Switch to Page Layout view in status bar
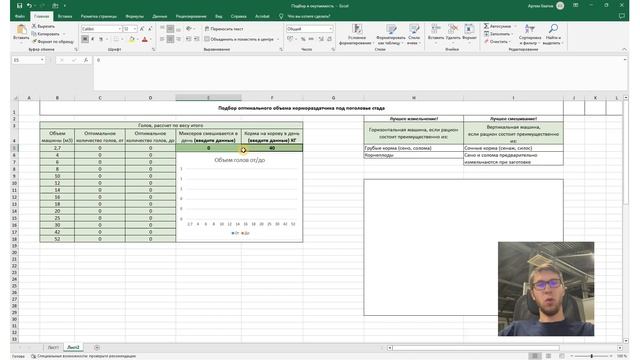This screenshot has width=640, height=360. (x=548, y=356)
